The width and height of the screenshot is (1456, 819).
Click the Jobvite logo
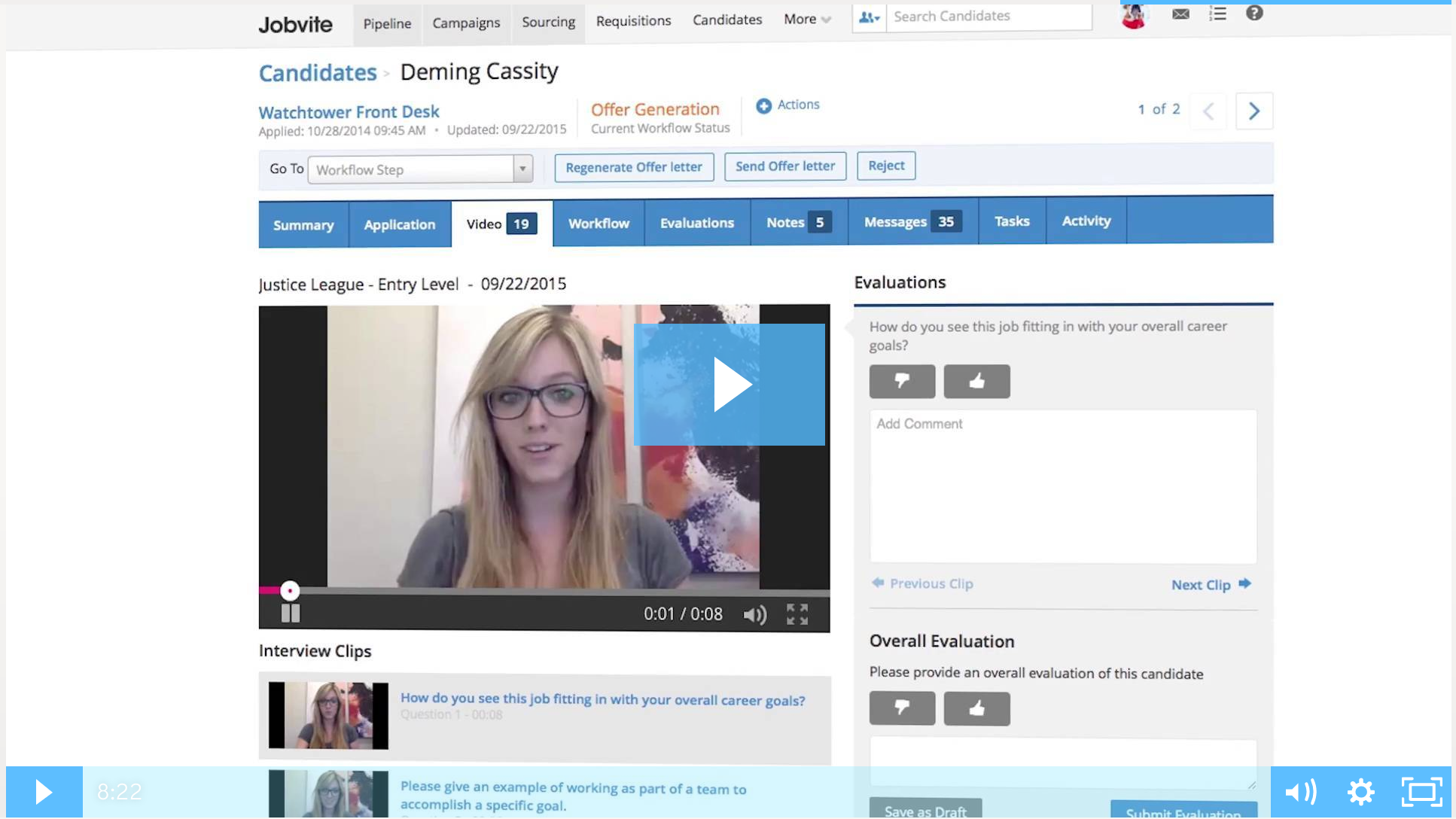295,25
